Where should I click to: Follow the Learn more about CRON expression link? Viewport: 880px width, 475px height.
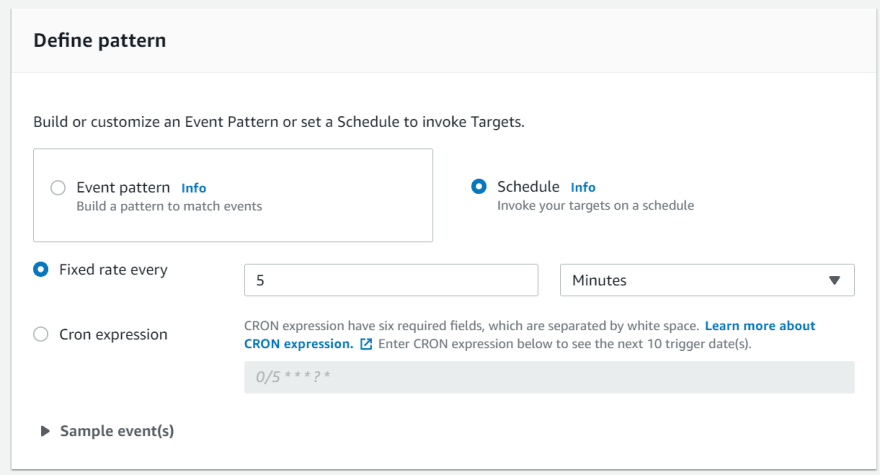click(529, 335)
